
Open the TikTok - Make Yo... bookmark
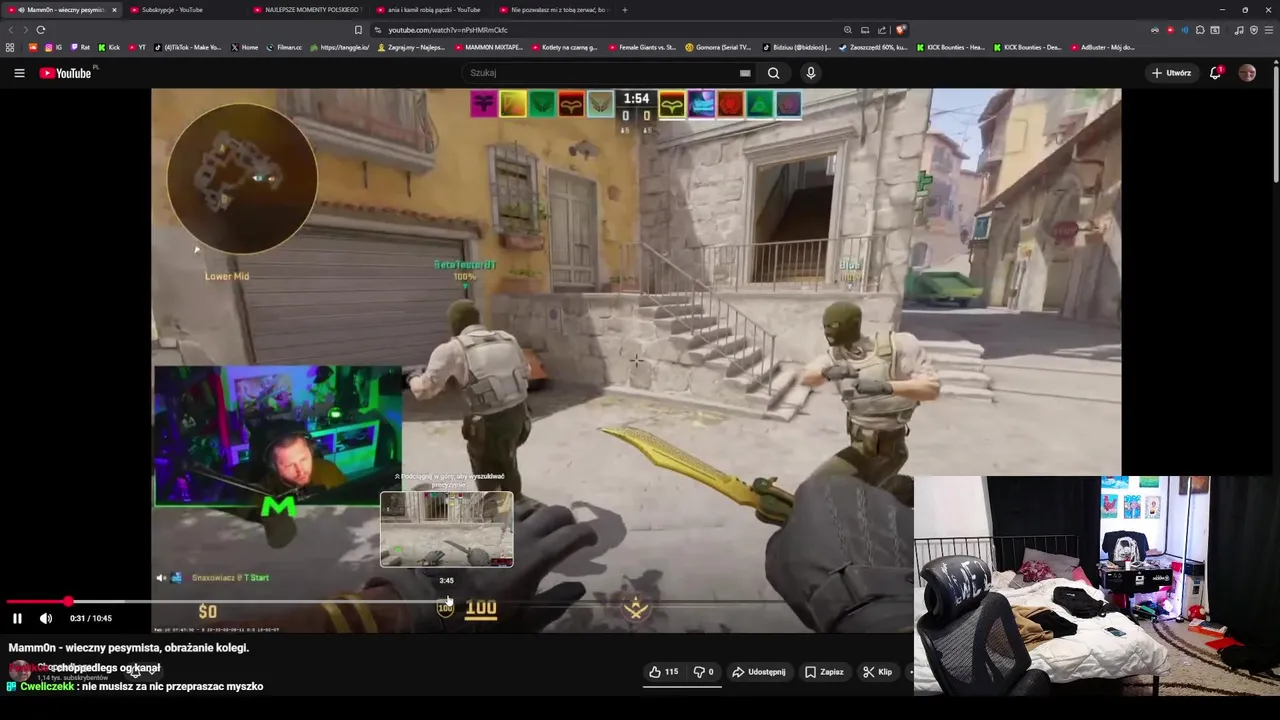pos(188,47)
